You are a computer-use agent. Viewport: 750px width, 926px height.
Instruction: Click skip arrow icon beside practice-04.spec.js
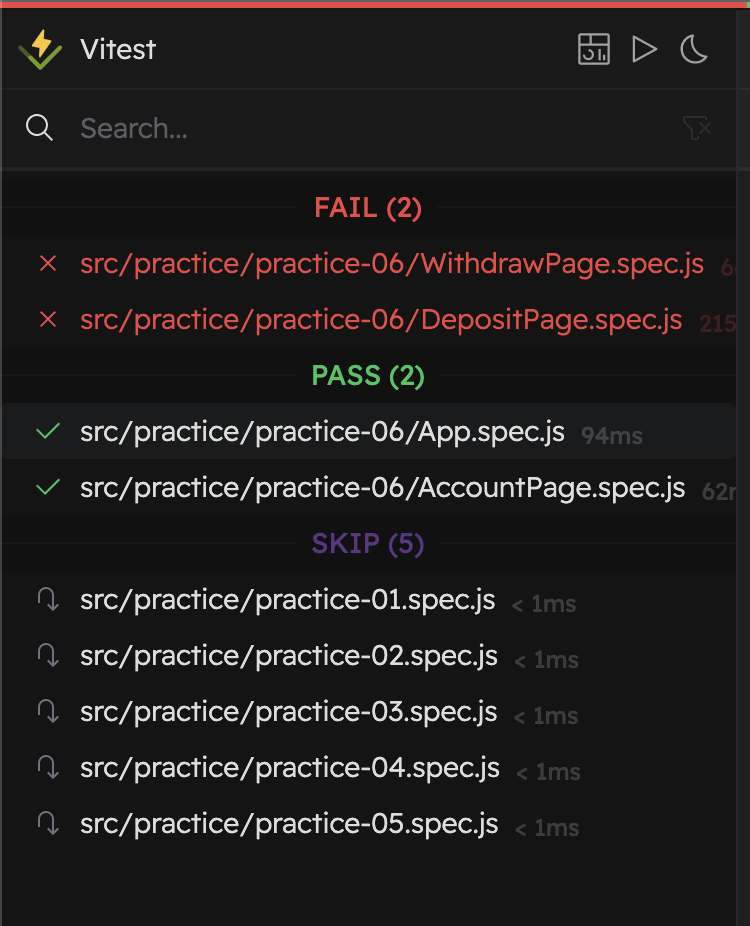click(x=48, y=768)
